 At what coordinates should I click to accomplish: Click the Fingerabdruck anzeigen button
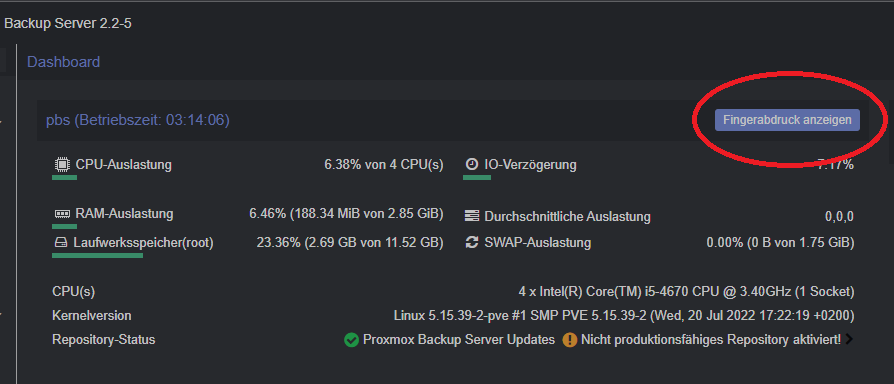pos(787,120)
